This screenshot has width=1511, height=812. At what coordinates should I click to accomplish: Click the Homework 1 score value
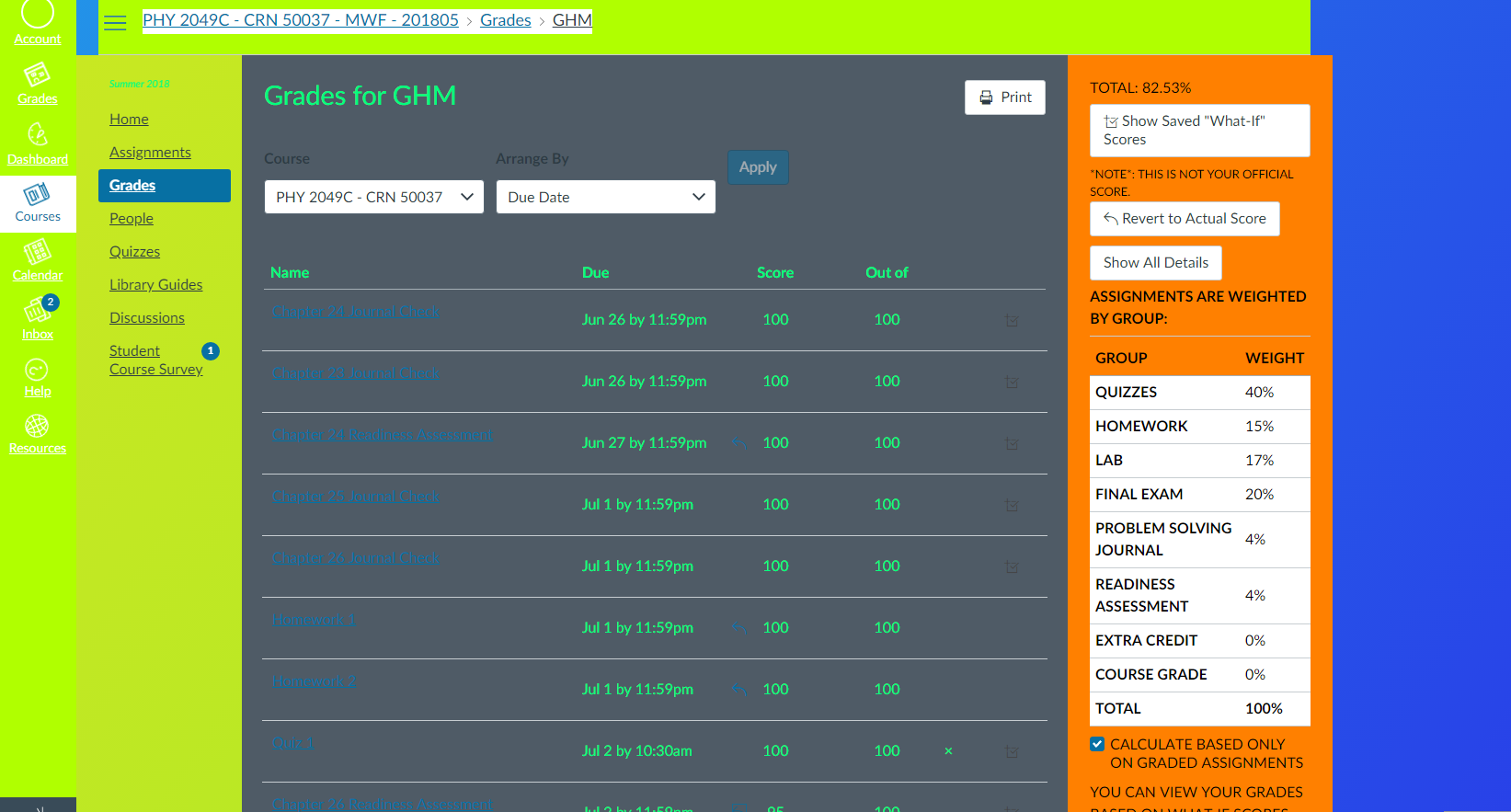[775, 627]
